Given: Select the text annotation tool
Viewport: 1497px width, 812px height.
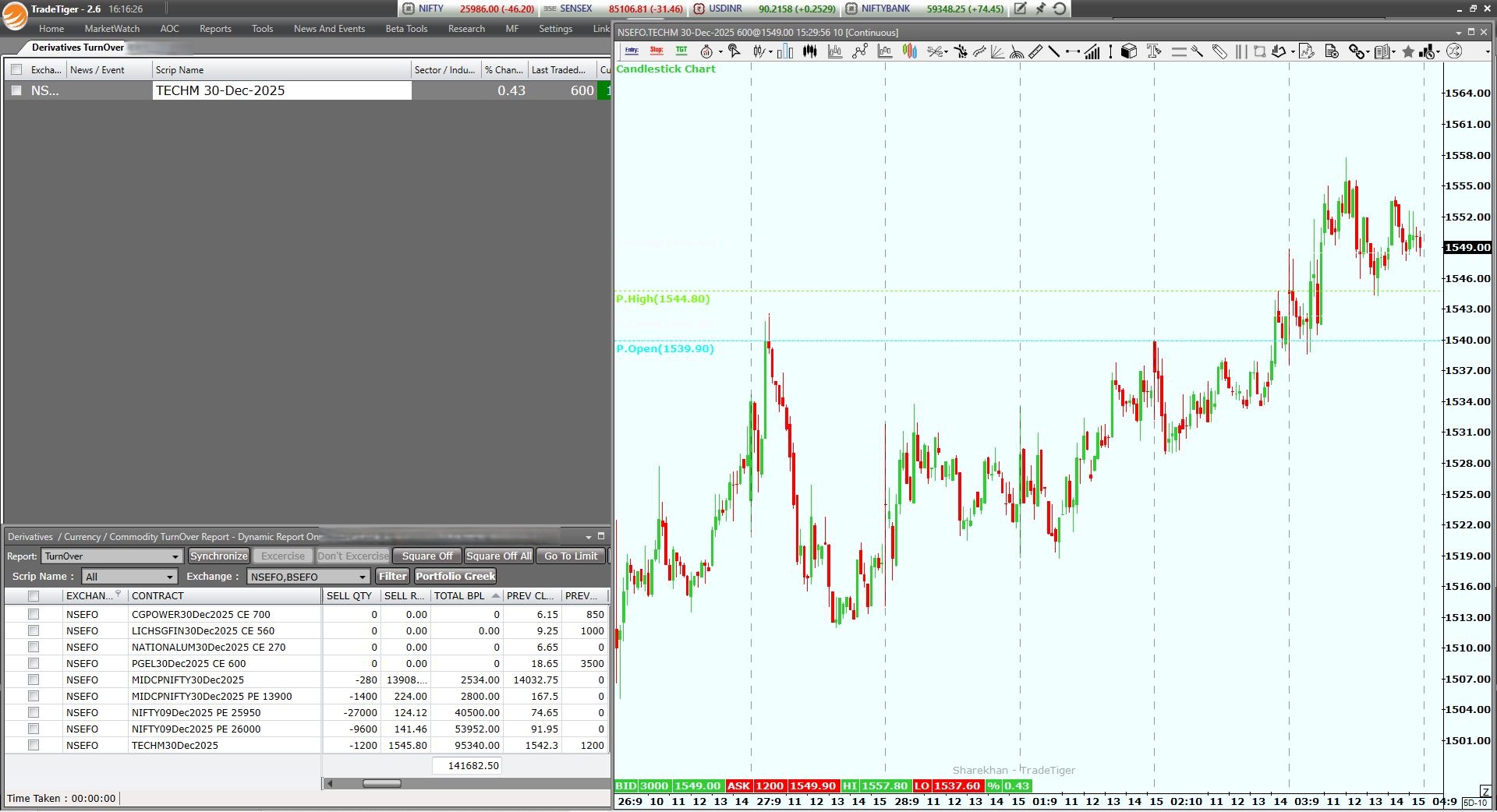Looking at the screenshot, I should pos(1154,52).
